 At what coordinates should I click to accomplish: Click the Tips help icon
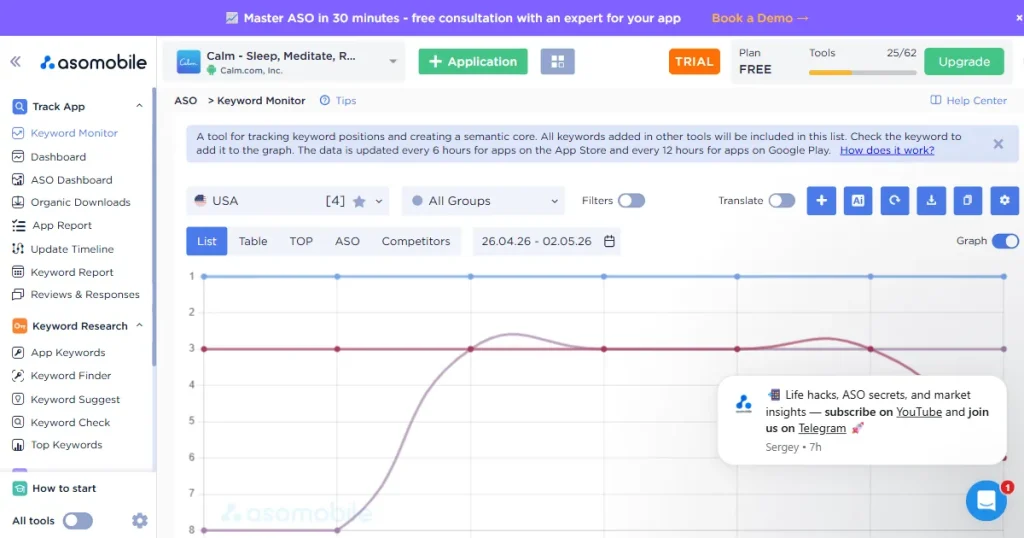click(325, 101)
